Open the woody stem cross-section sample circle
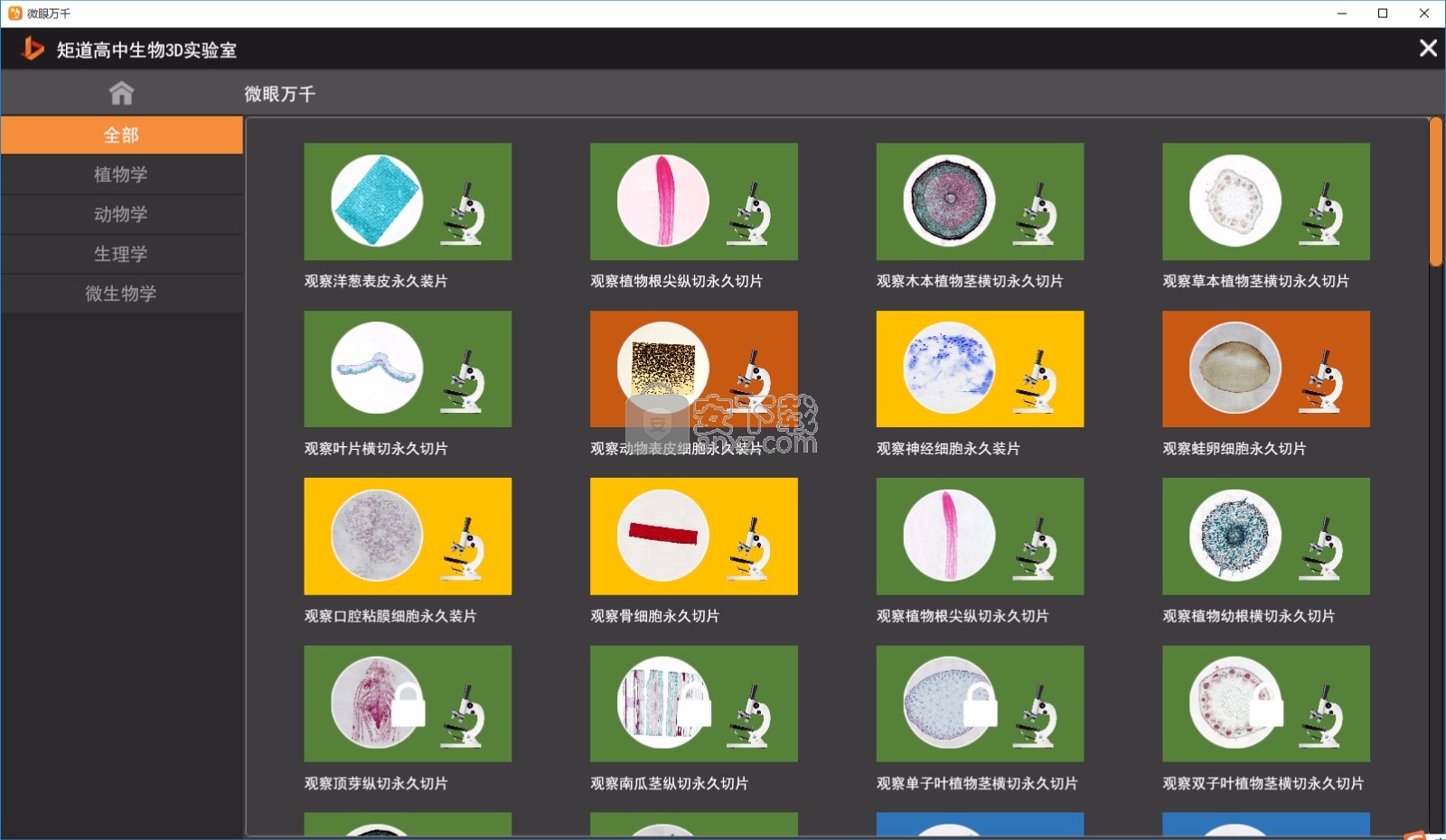The width and height of the screenshot is (1446, 840). pyautogui.click(x=949, y=201)
